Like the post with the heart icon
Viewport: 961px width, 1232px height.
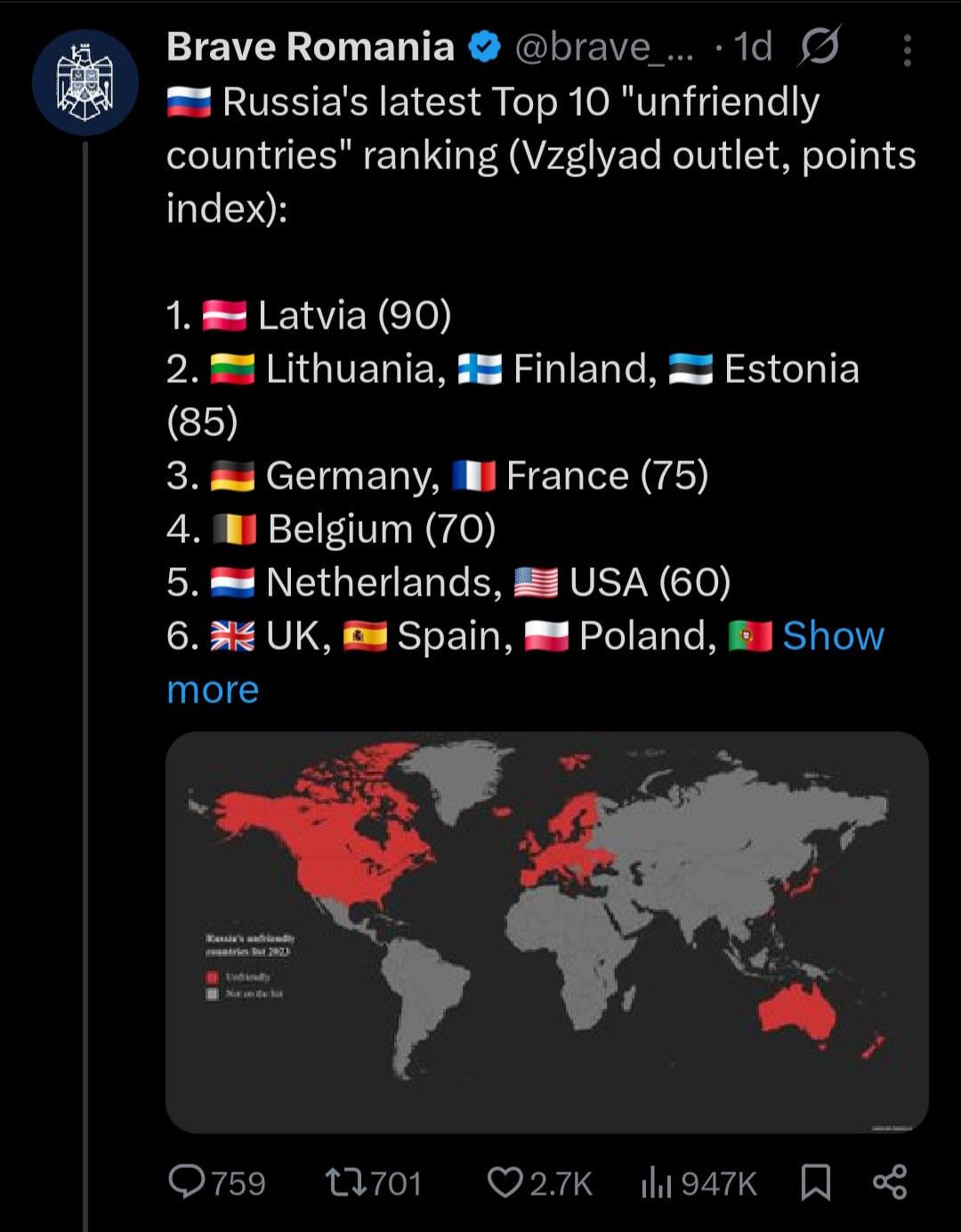tap(505, 1182)
